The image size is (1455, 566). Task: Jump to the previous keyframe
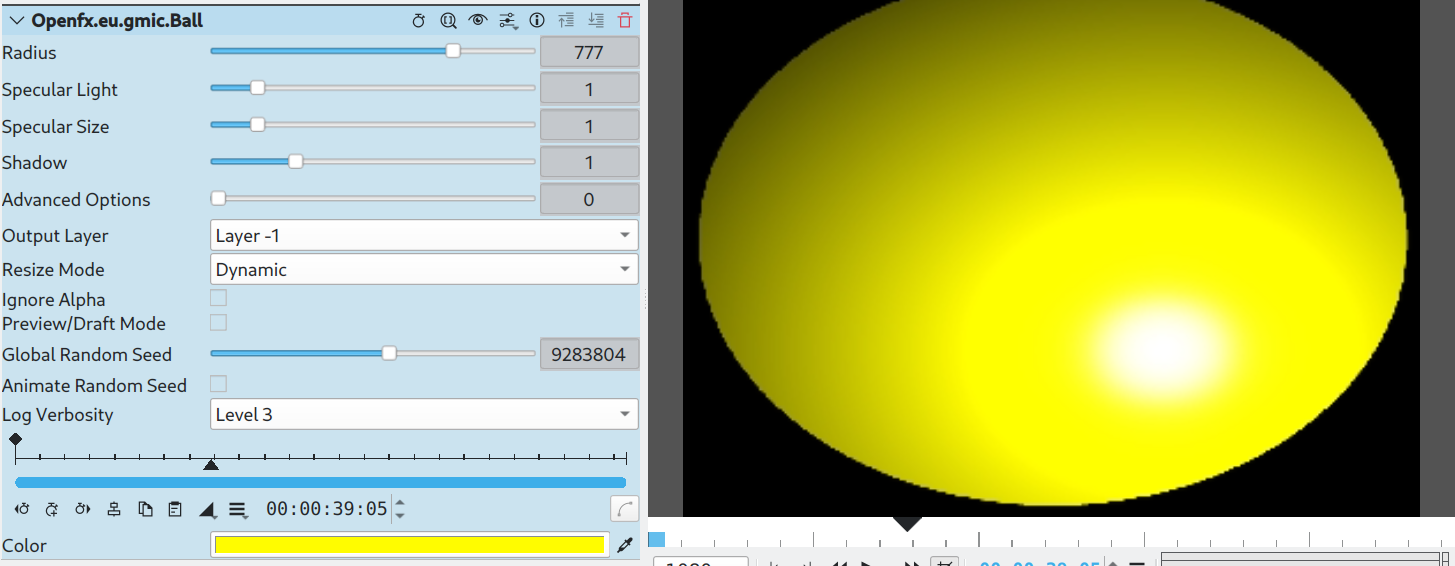click(22, 509)
